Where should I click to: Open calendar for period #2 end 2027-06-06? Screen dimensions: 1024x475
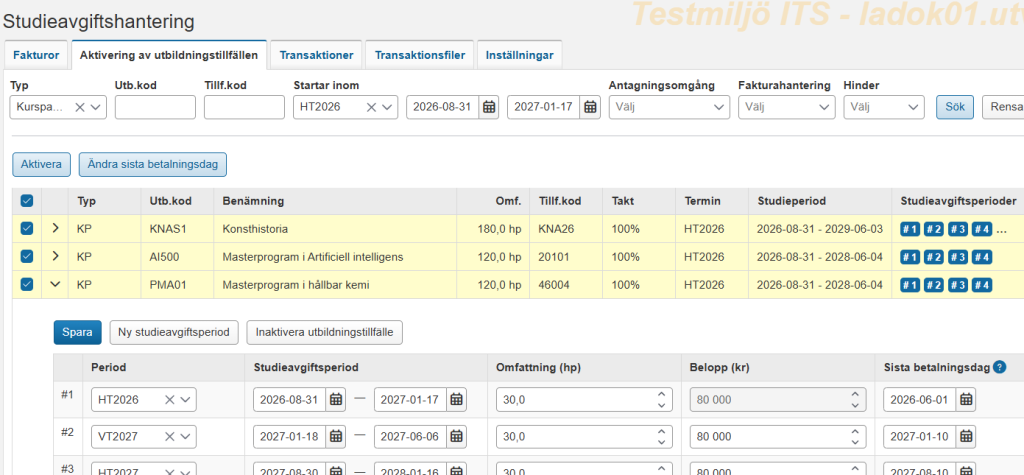click(x=456, y=436)
